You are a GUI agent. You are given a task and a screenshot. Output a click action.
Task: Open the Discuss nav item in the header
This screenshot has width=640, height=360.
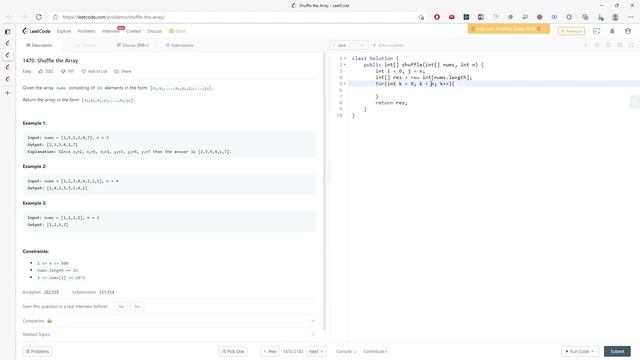pos(155,31)
